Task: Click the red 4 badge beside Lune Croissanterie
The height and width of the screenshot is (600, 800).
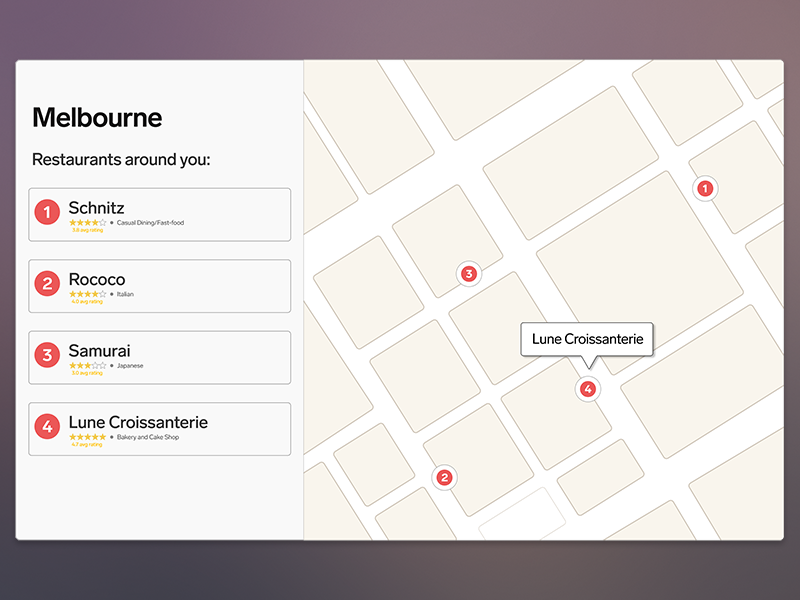Action: pyautogui.click(x=47, y=426)
